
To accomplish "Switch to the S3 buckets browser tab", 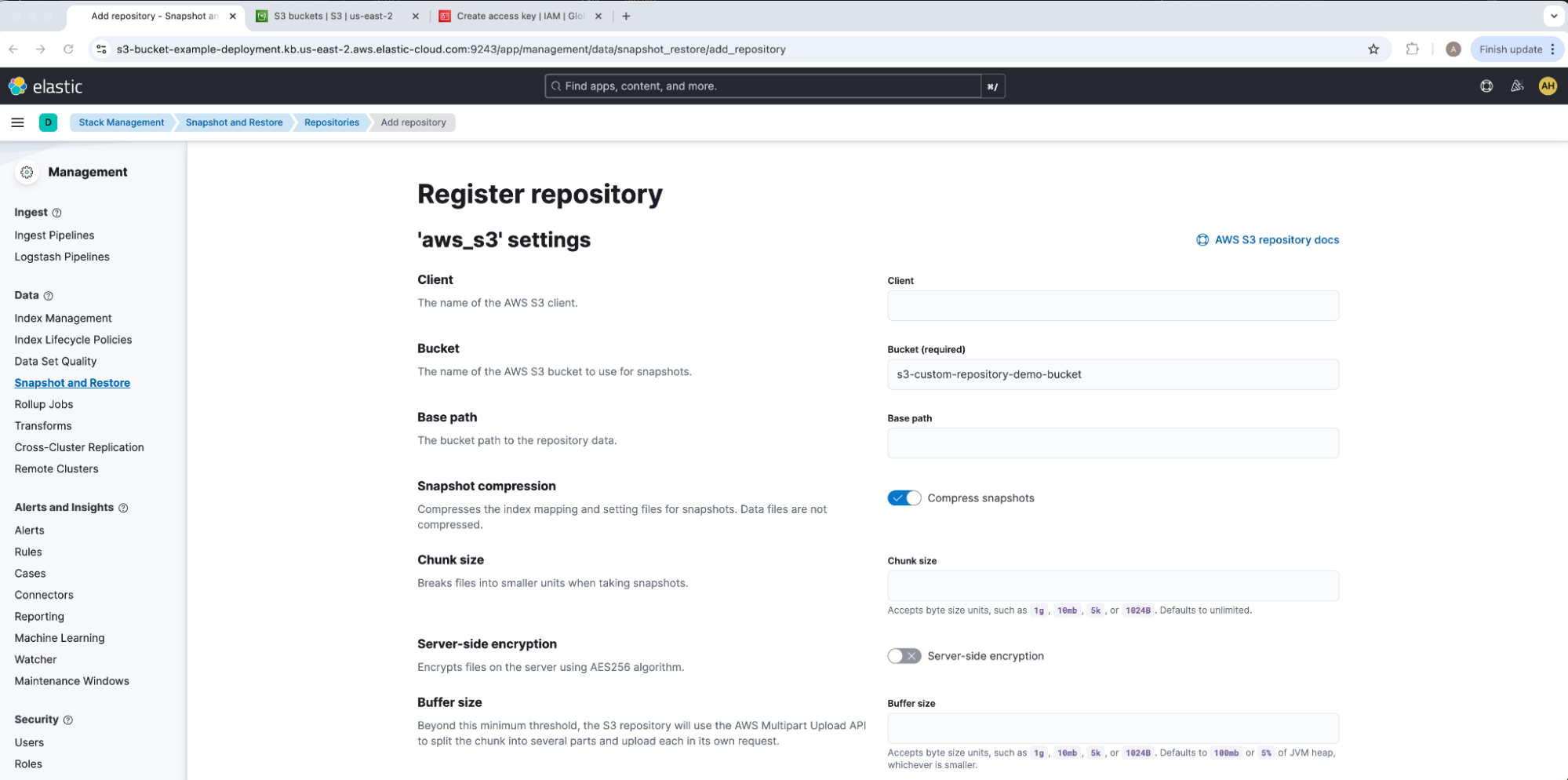I will tap(333, 16).
